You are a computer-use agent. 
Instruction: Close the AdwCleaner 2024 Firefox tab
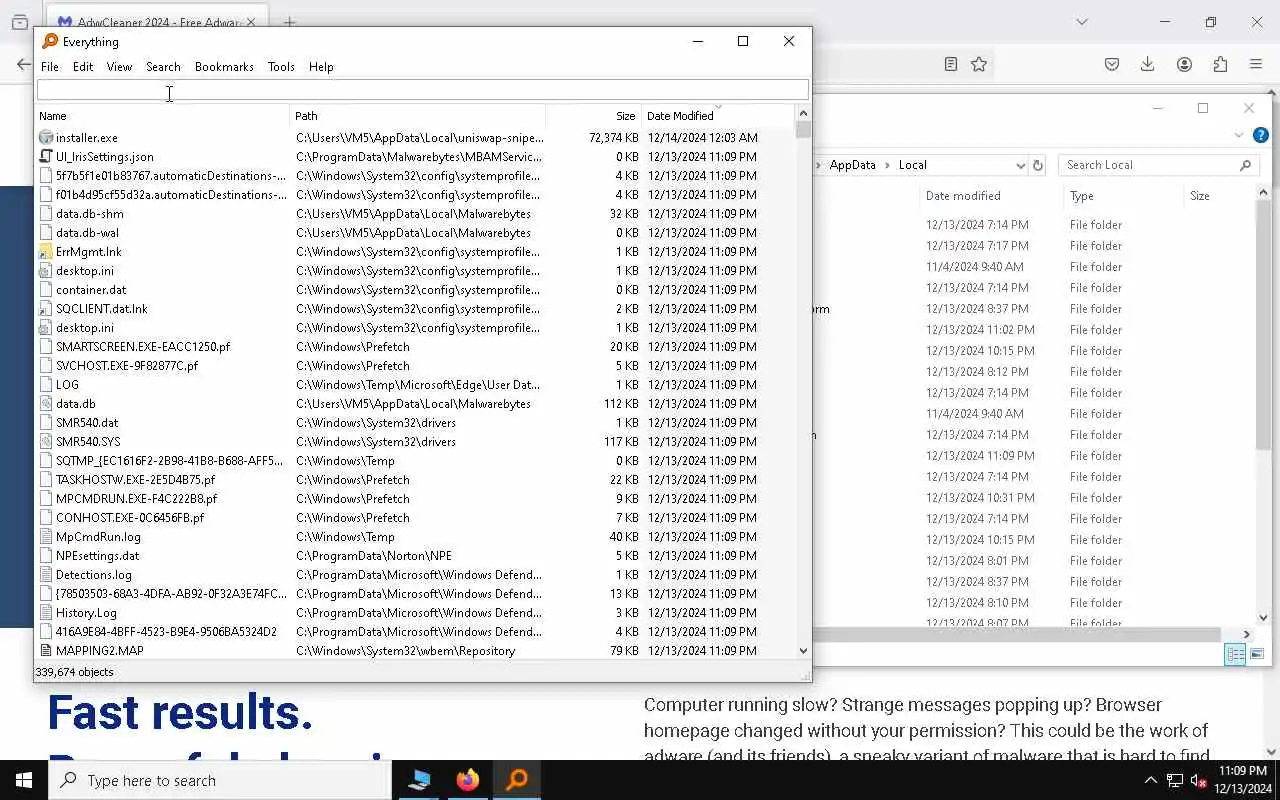(251, 22)
